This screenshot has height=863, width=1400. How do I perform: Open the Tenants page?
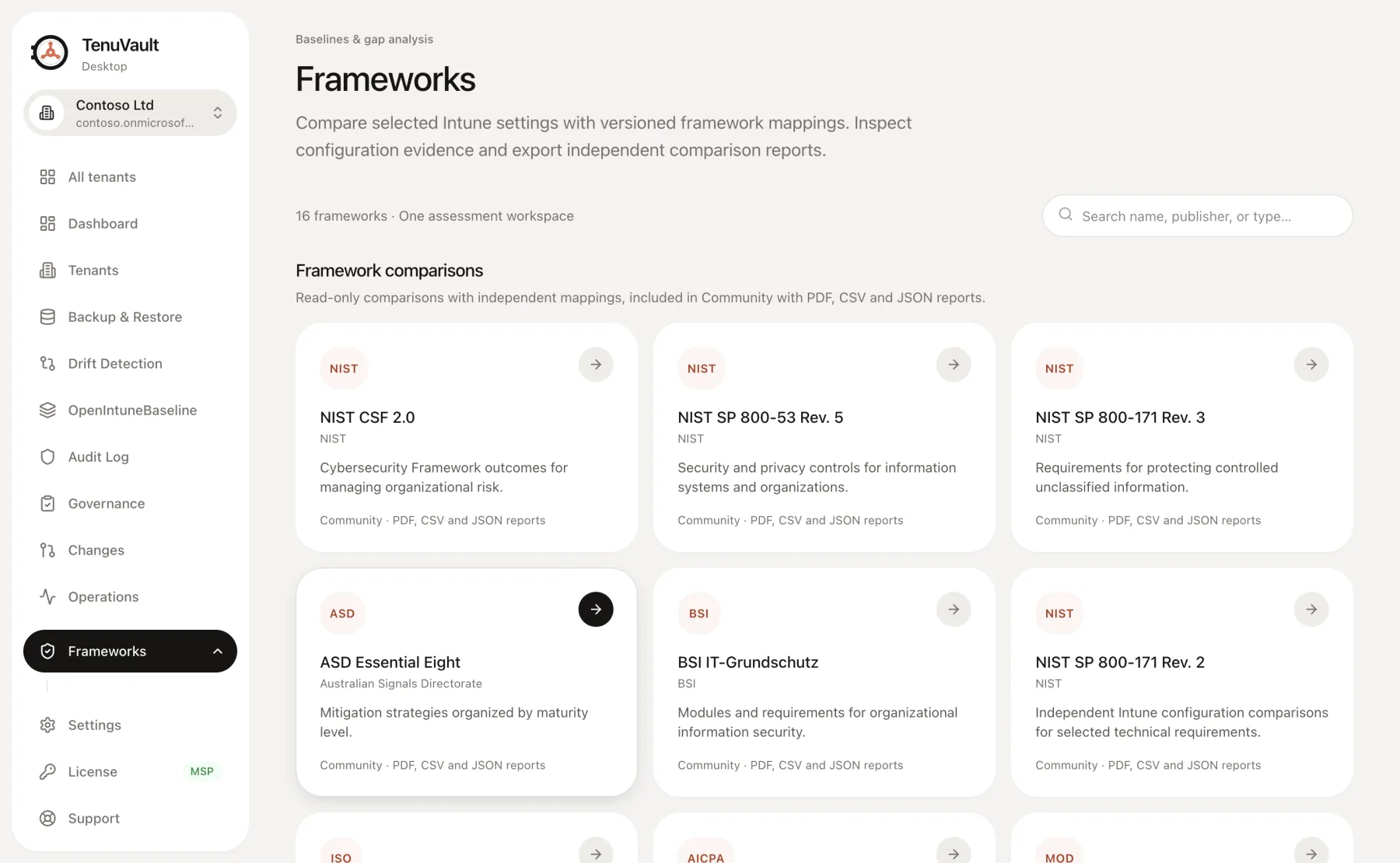[x=130, y=271]
